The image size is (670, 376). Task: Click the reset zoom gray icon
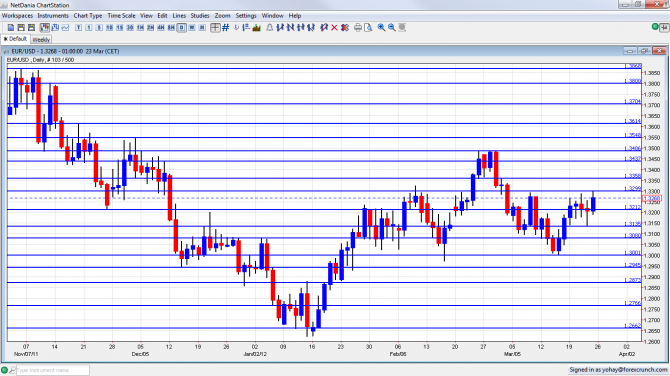pos(403,27)
